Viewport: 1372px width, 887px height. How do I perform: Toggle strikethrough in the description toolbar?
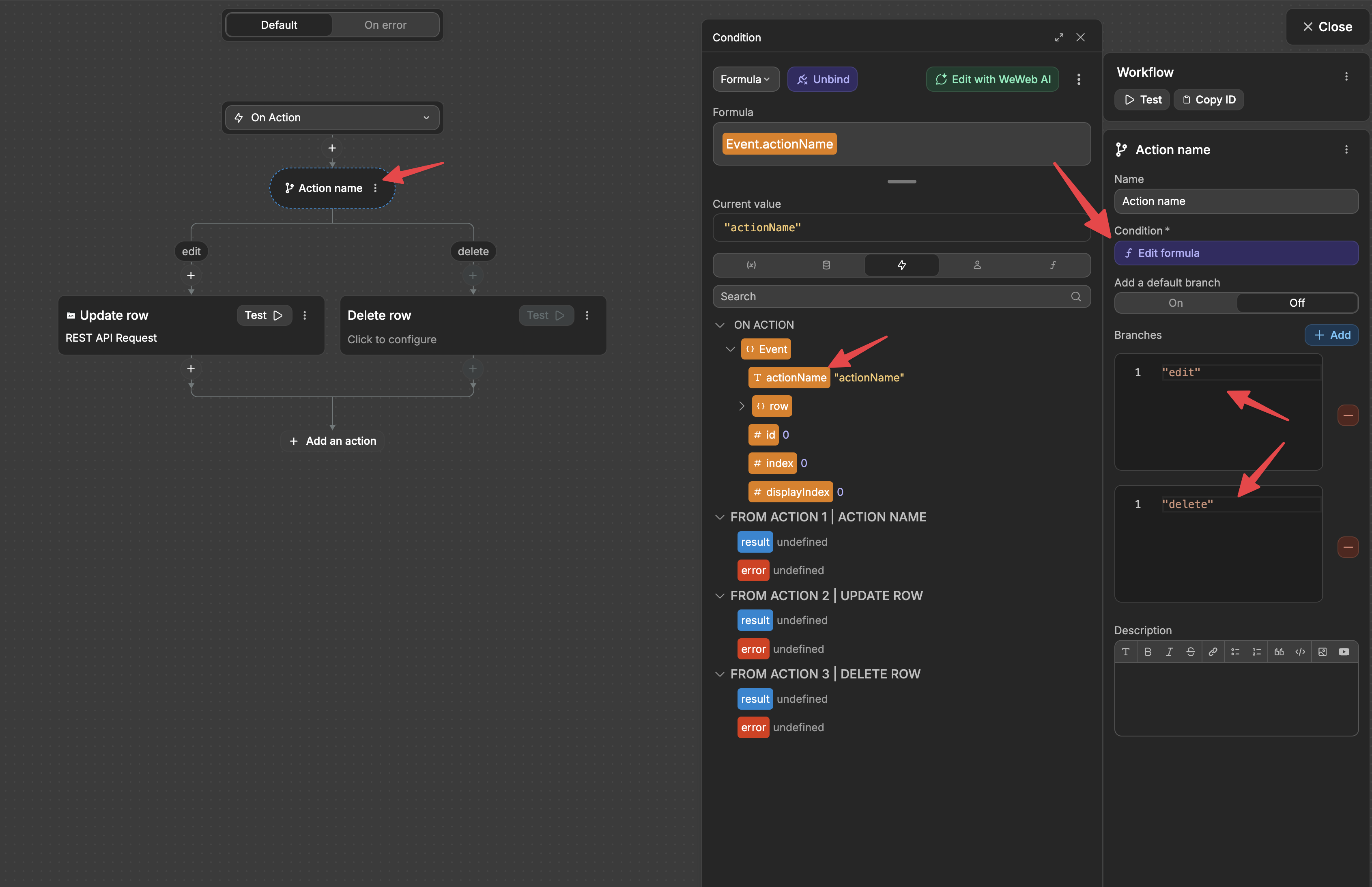(1191, 651)
